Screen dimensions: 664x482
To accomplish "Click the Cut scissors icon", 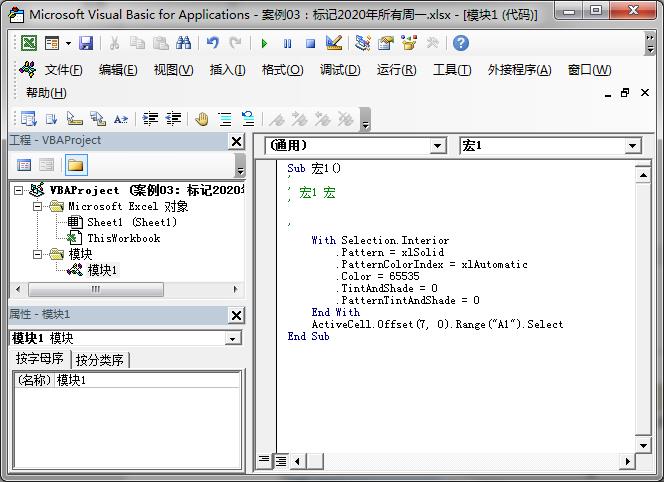I will pyautogui.click(x=114, y=43).
